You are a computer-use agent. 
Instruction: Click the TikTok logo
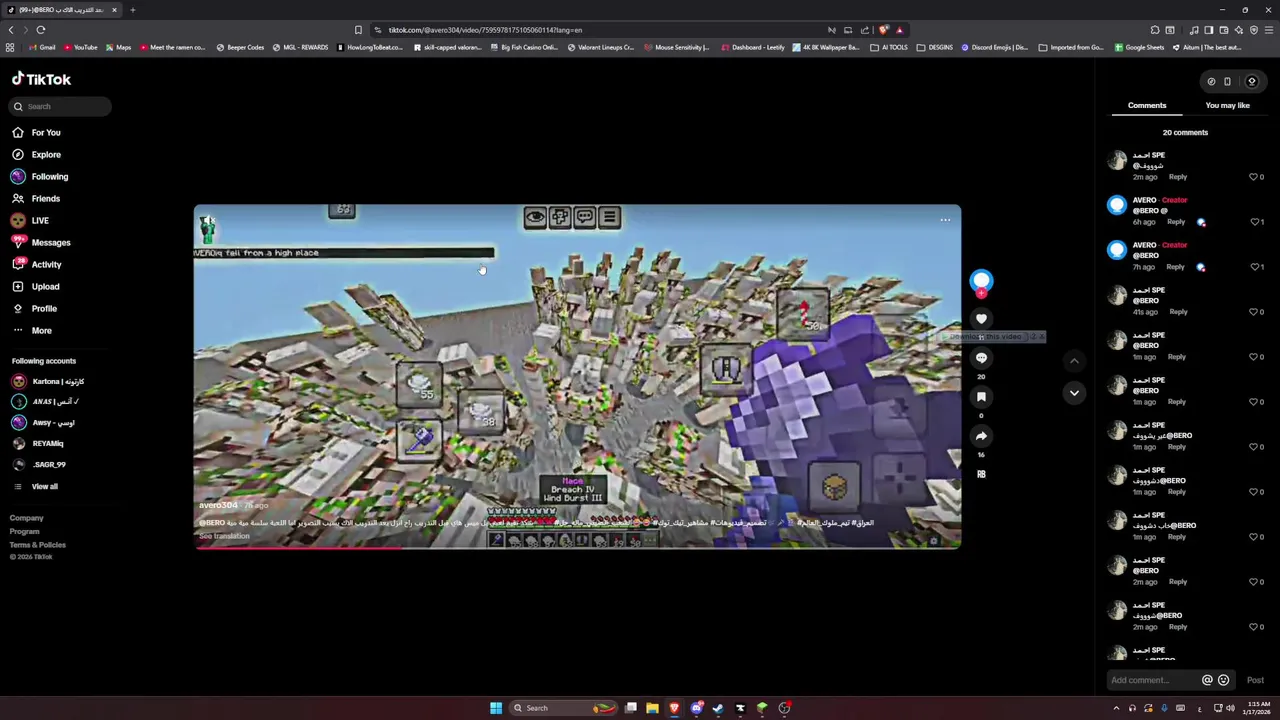coord(41,79)
